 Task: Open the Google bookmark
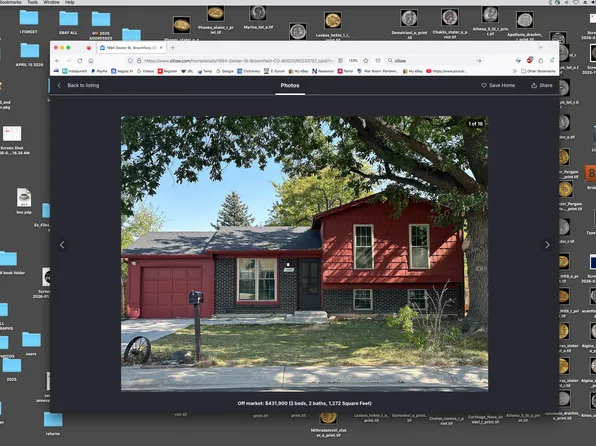click(225, 71)
